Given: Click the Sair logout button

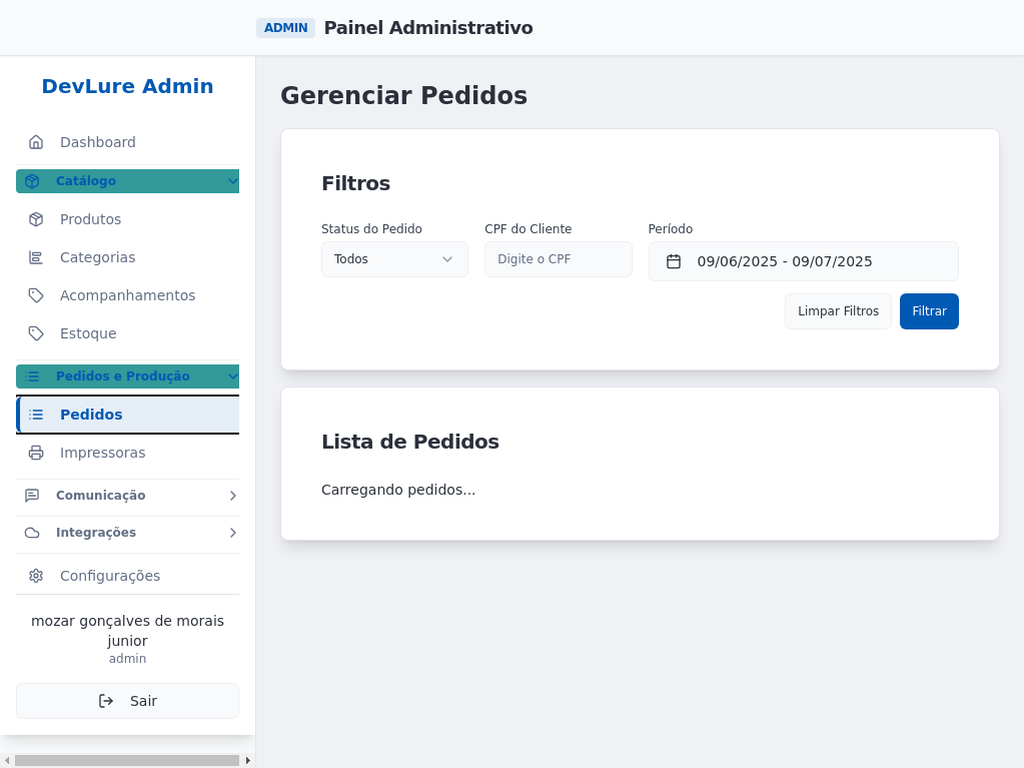Looking at the screenshot, I should point(128,701).
